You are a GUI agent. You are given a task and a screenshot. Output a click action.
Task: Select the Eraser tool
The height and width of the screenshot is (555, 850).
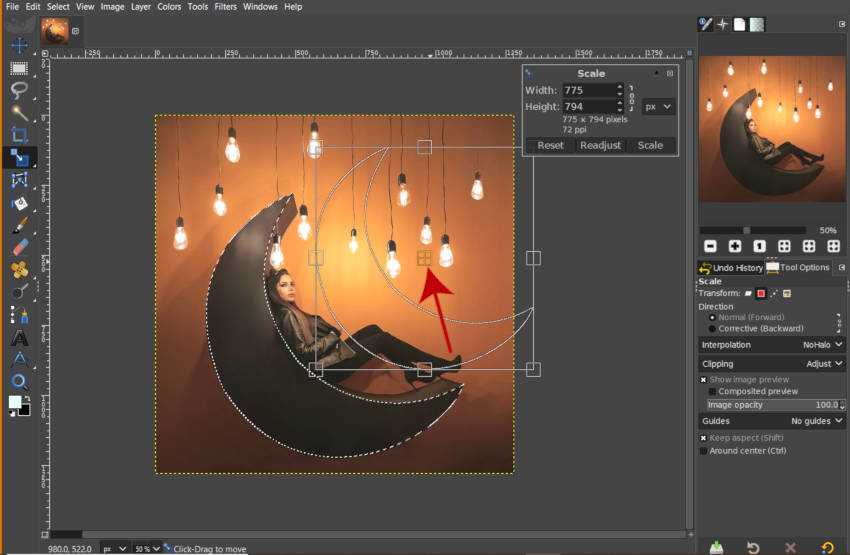[19, 246]
